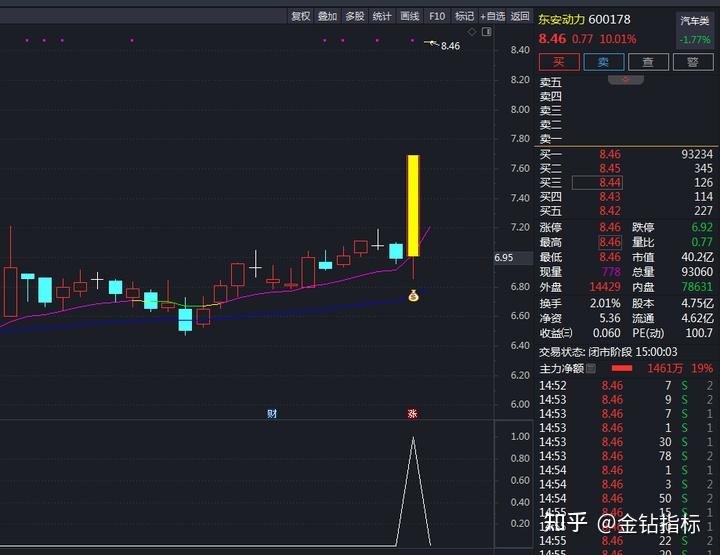
Task: Click the money bag icon under the candle
Action: [413, 296]
